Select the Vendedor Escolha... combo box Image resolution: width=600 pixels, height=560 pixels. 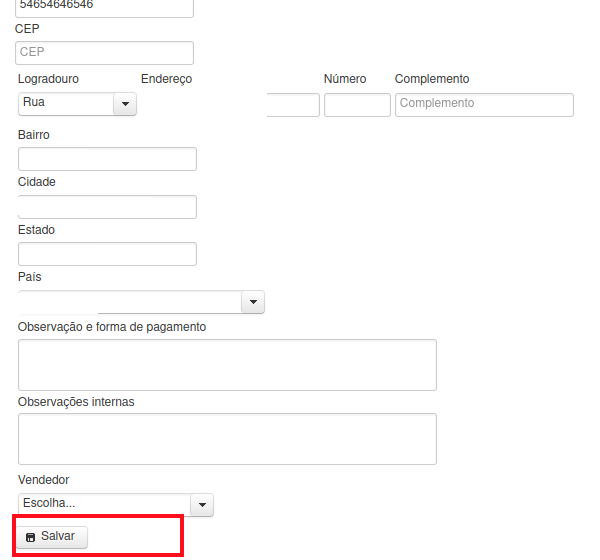pyautogui.click(x=116, y=505)
